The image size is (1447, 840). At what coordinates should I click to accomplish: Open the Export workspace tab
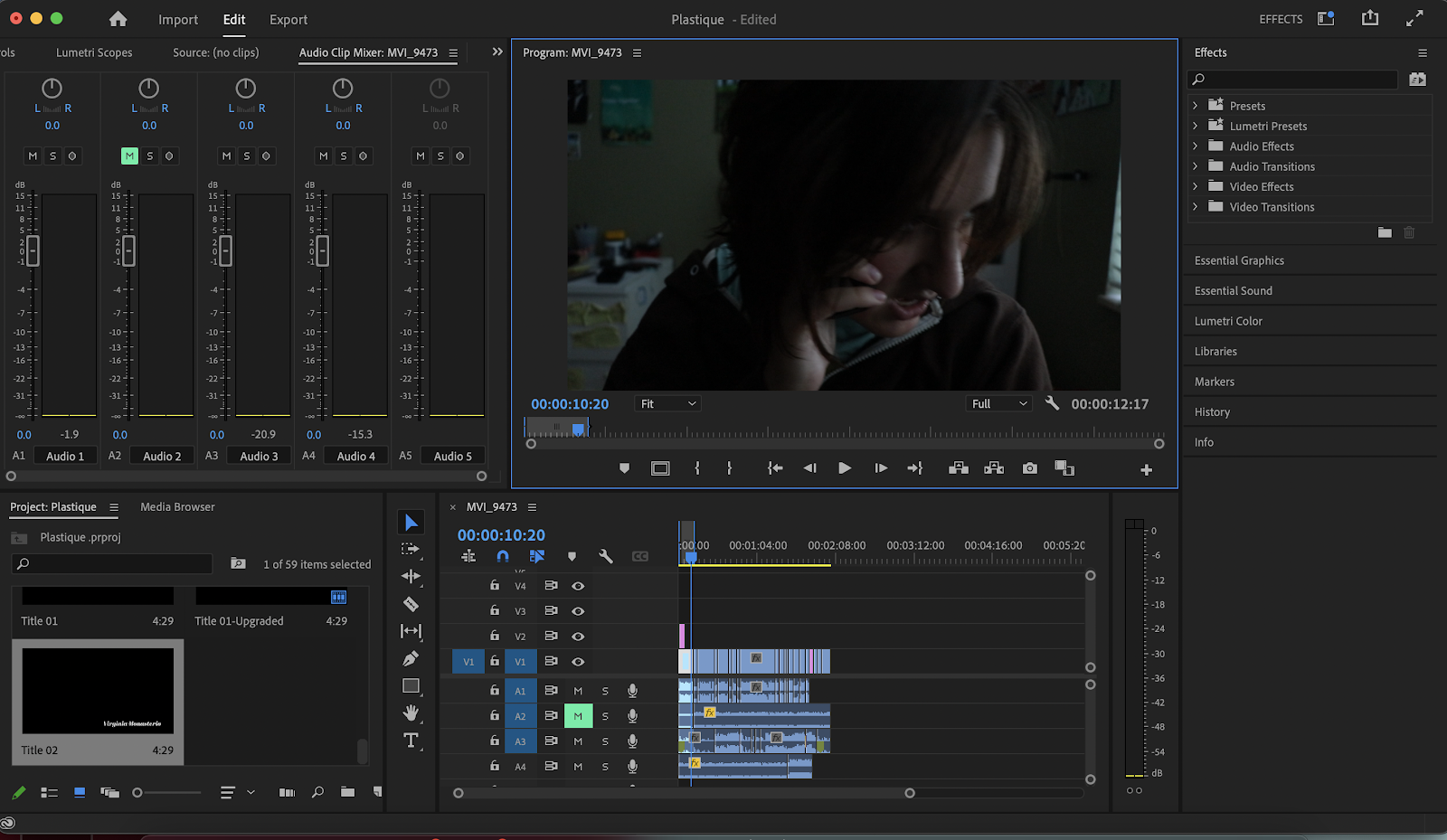(288, 20)
